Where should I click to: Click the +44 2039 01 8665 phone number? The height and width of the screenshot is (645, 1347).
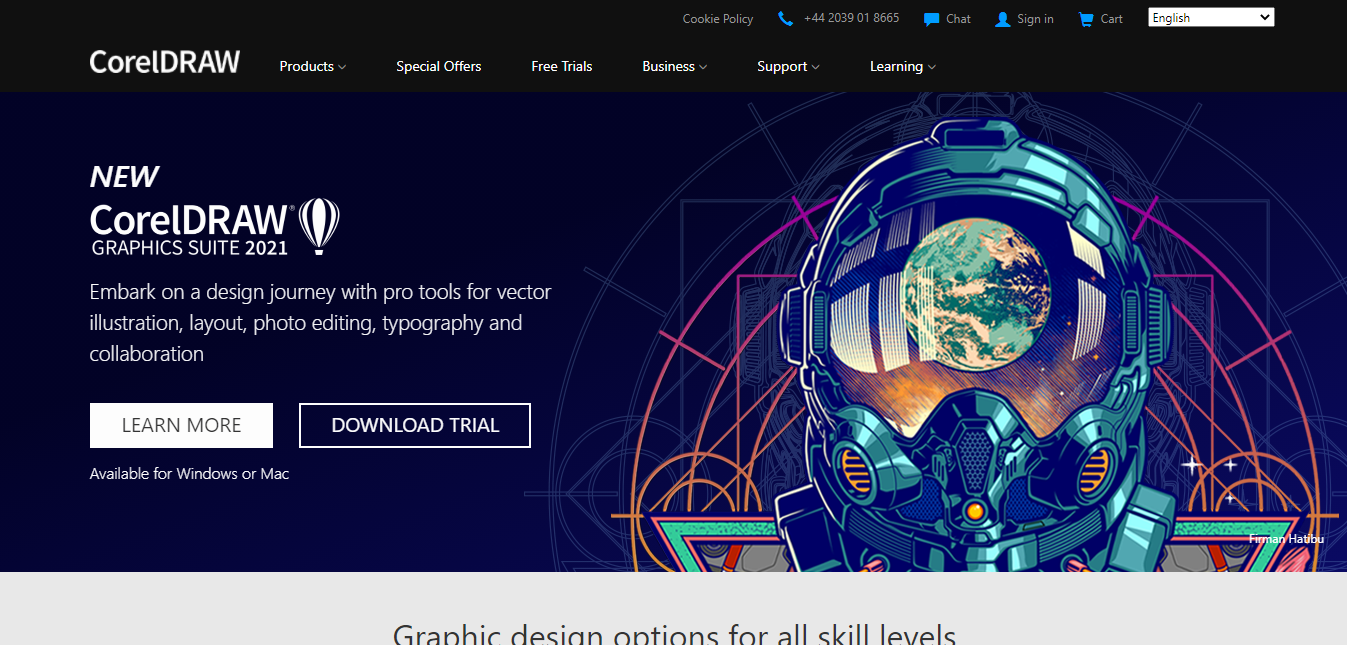click(851, 18)
